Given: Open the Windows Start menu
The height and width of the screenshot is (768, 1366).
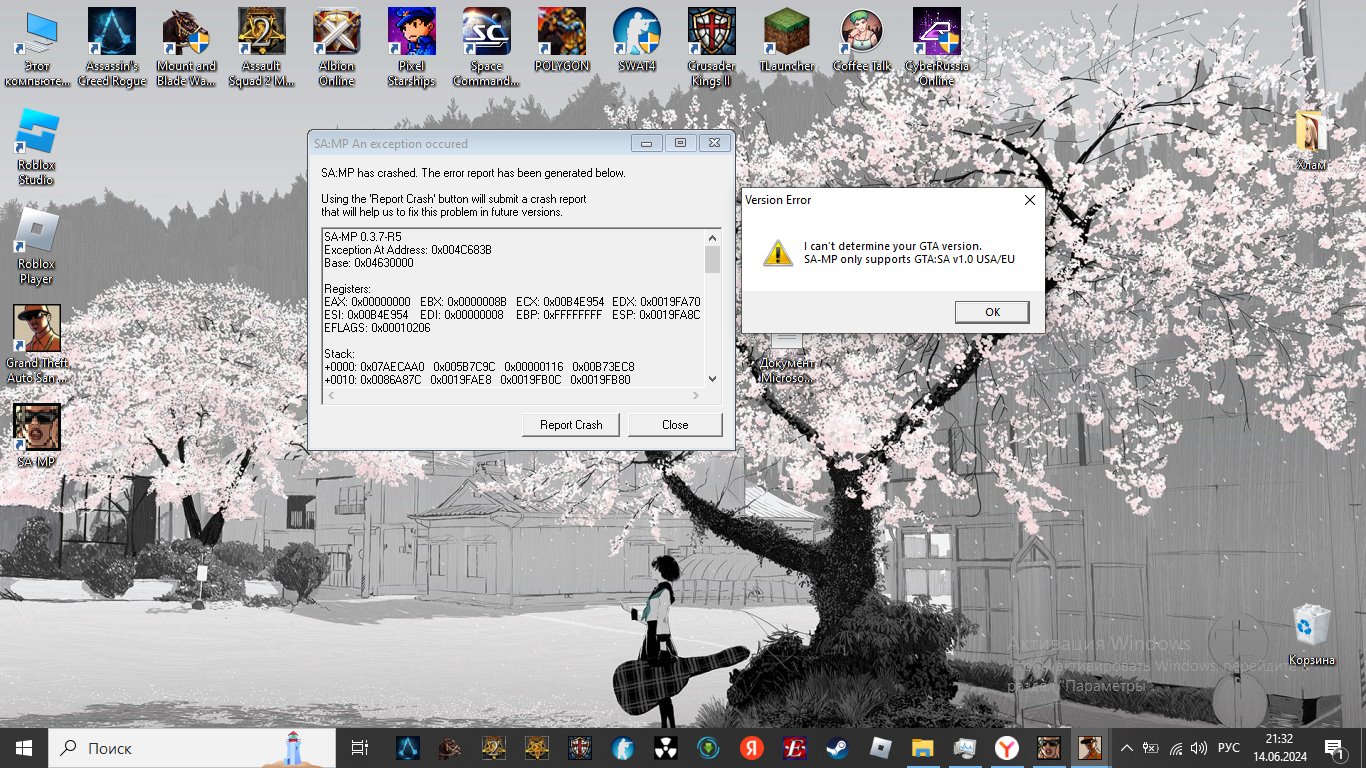Looking at the screenshot, I should pyautogui.click(x=24, y=748).
